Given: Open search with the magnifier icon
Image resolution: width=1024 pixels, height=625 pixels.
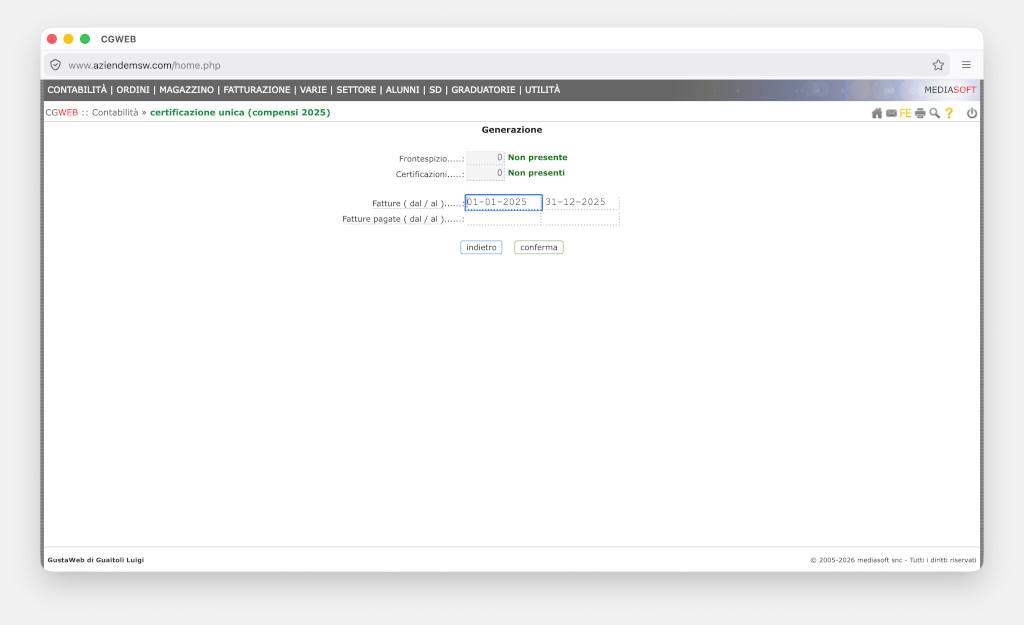Looking at the screenshot, I should 934,113.
